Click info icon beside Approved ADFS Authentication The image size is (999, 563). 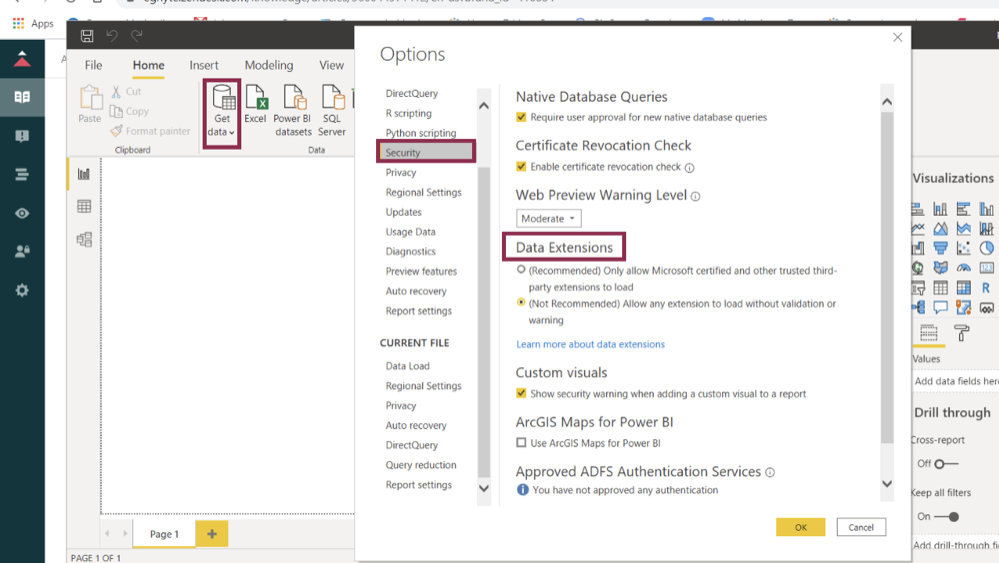point(770,473)
